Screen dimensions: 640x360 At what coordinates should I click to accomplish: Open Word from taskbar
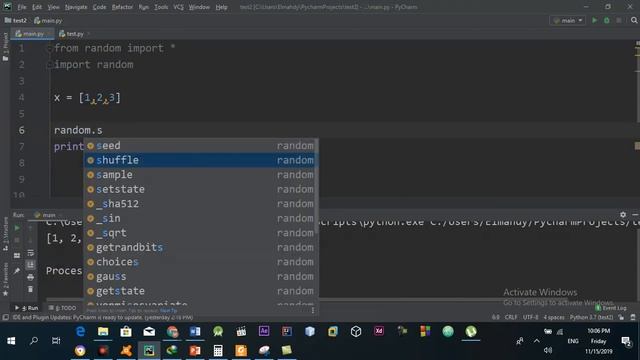click(195, 331)
